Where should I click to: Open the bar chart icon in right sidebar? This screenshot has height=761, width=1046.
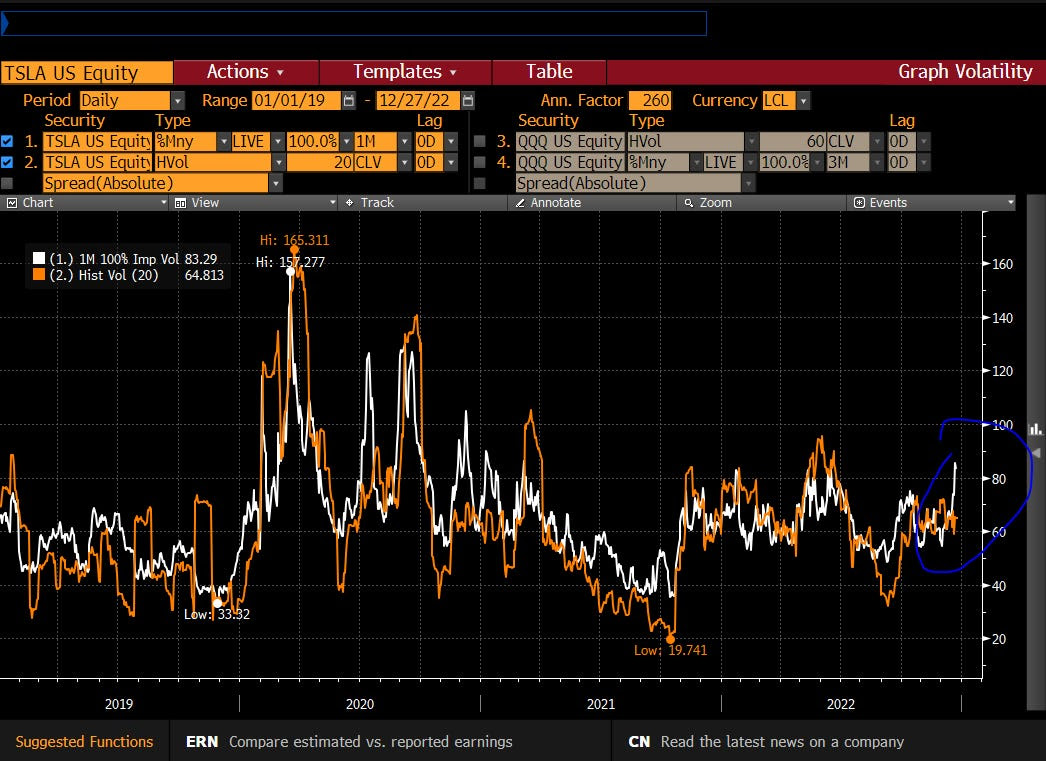[x=1036, y=428]
